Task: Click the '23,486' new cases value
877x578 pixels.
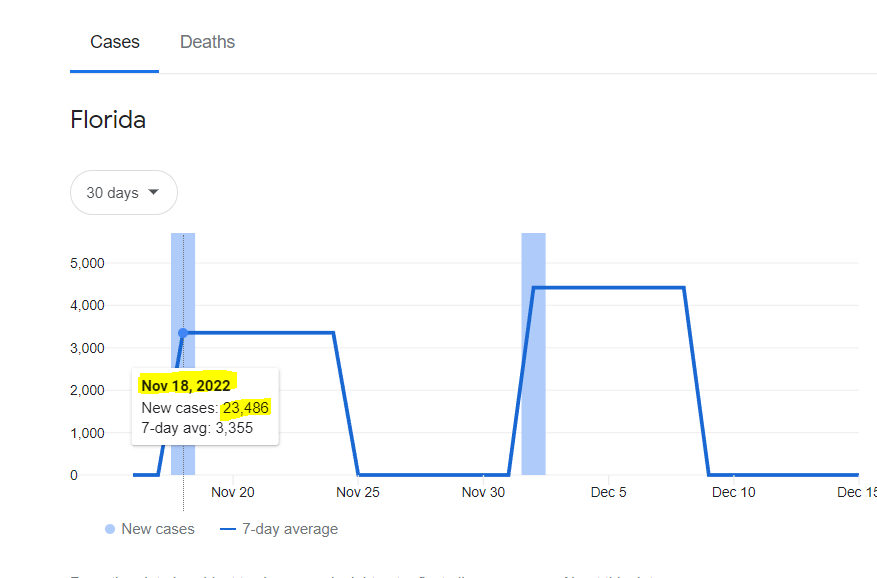Action: (x=246, y=407)
